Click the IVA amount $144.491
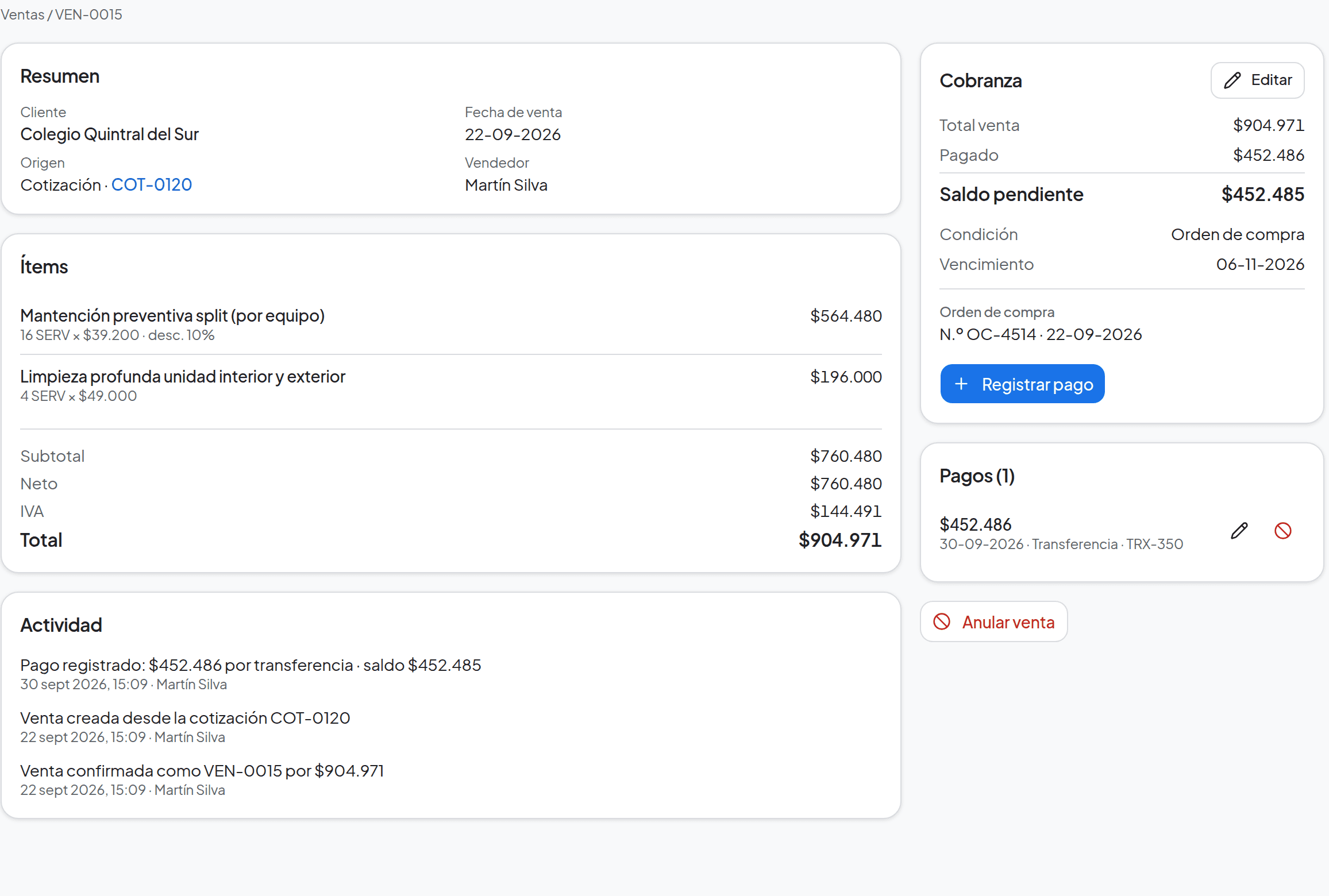Image resolution: width=1329 pixels, height=896 pixels. (x=846, y=511)
